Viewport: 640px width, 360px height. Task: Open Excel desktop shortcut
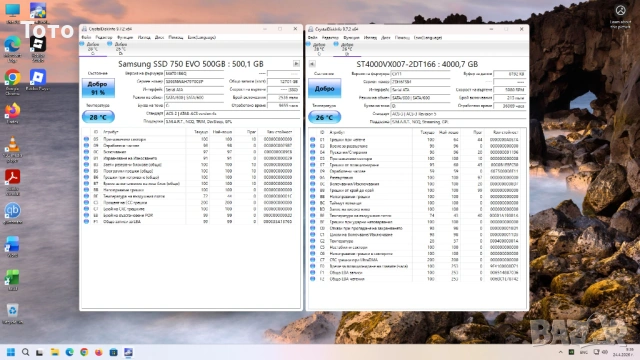[x=12, y=280]
